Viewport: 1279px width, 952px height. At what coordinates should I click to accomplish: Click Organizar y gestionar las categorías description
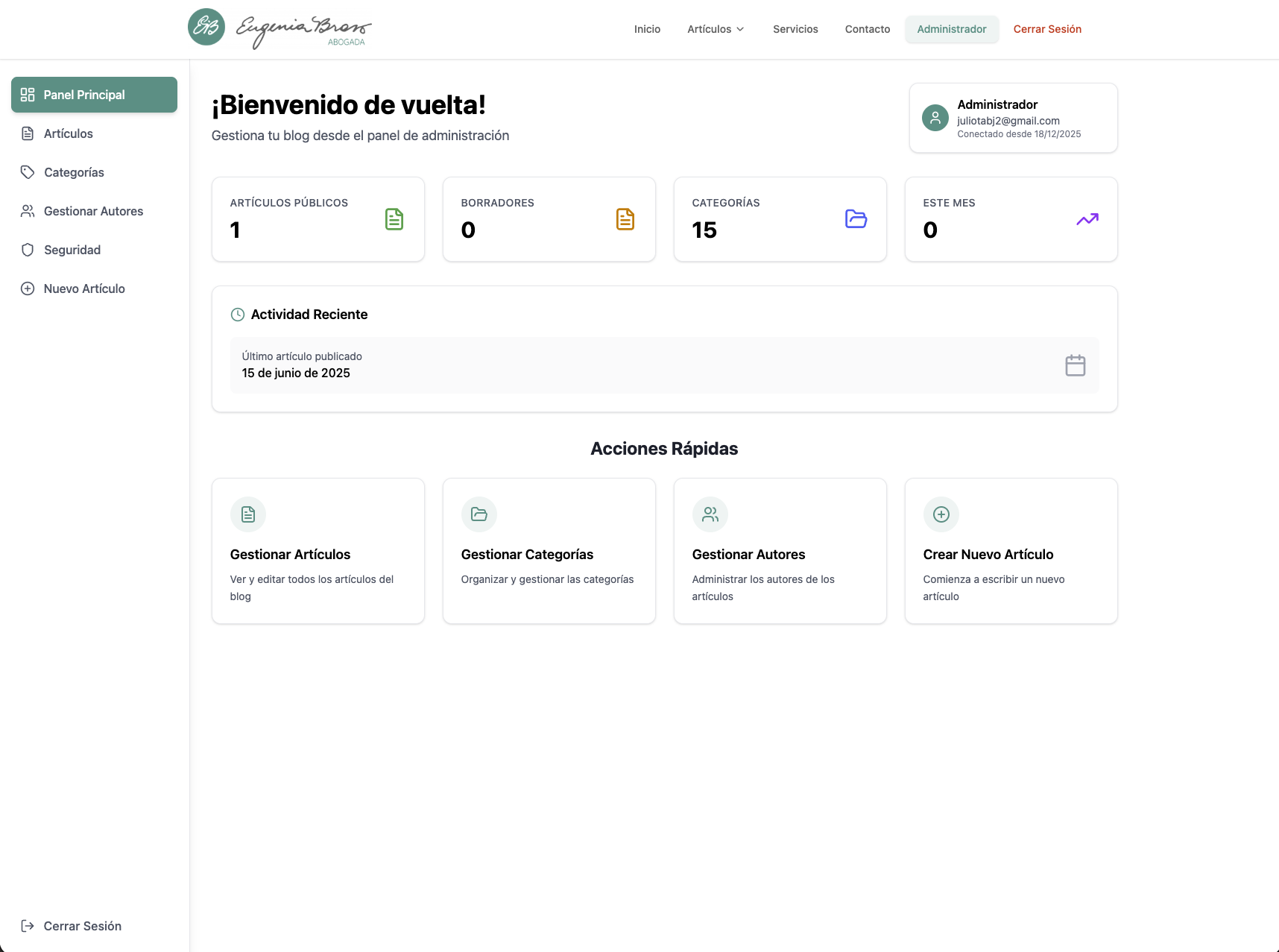pyautogui.click(x=547, y=579)
